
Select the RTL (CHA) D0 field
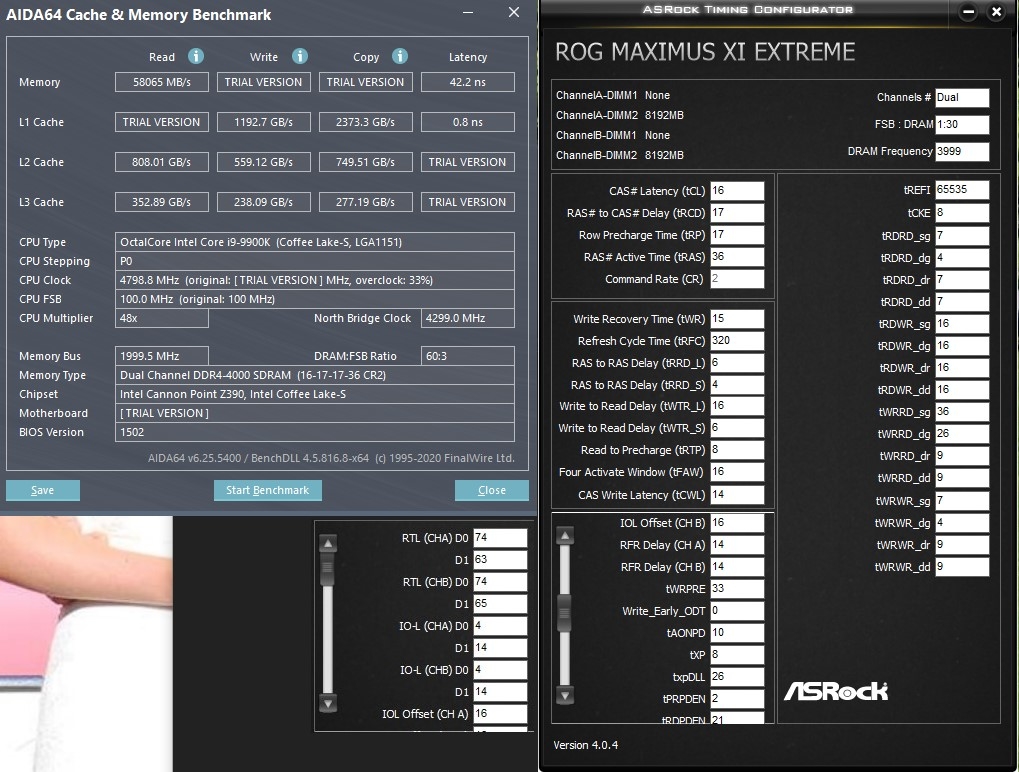point(500,537)
